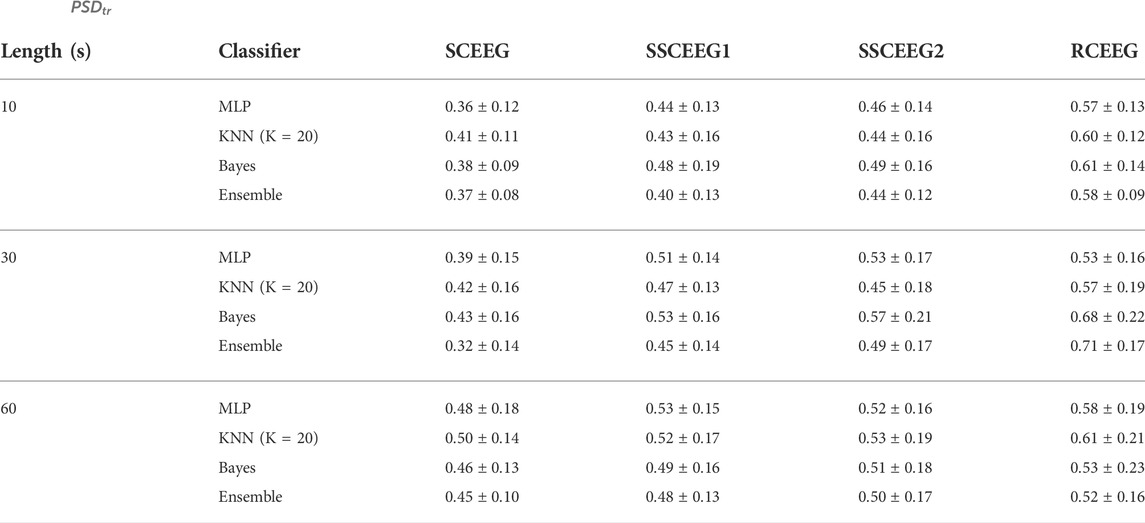Click the KNN (K = 20) entry in the 60 s group
Screen dimensions: 1145x523
tap(268, 438)
